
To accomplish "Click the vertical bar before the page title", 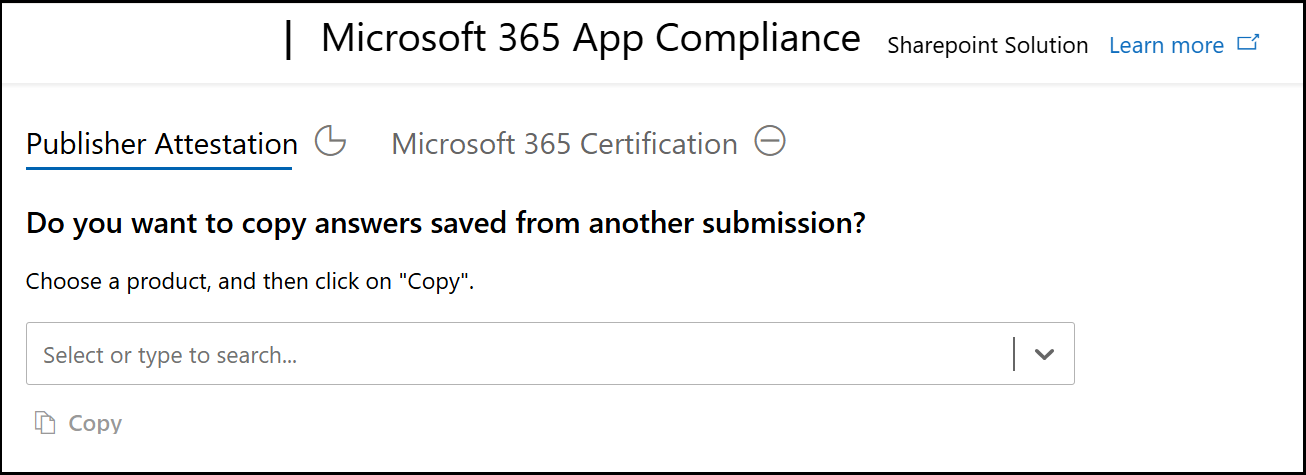I will 289,40.
